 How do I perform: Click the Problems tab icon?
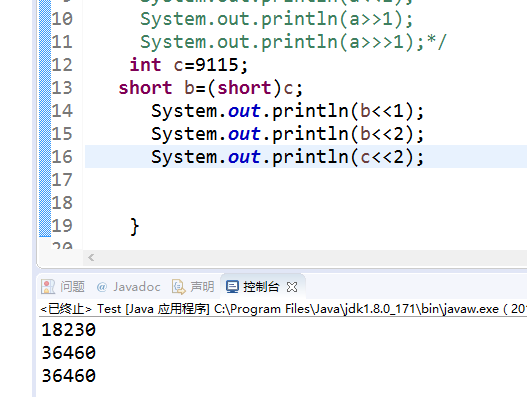click(48, 287)
